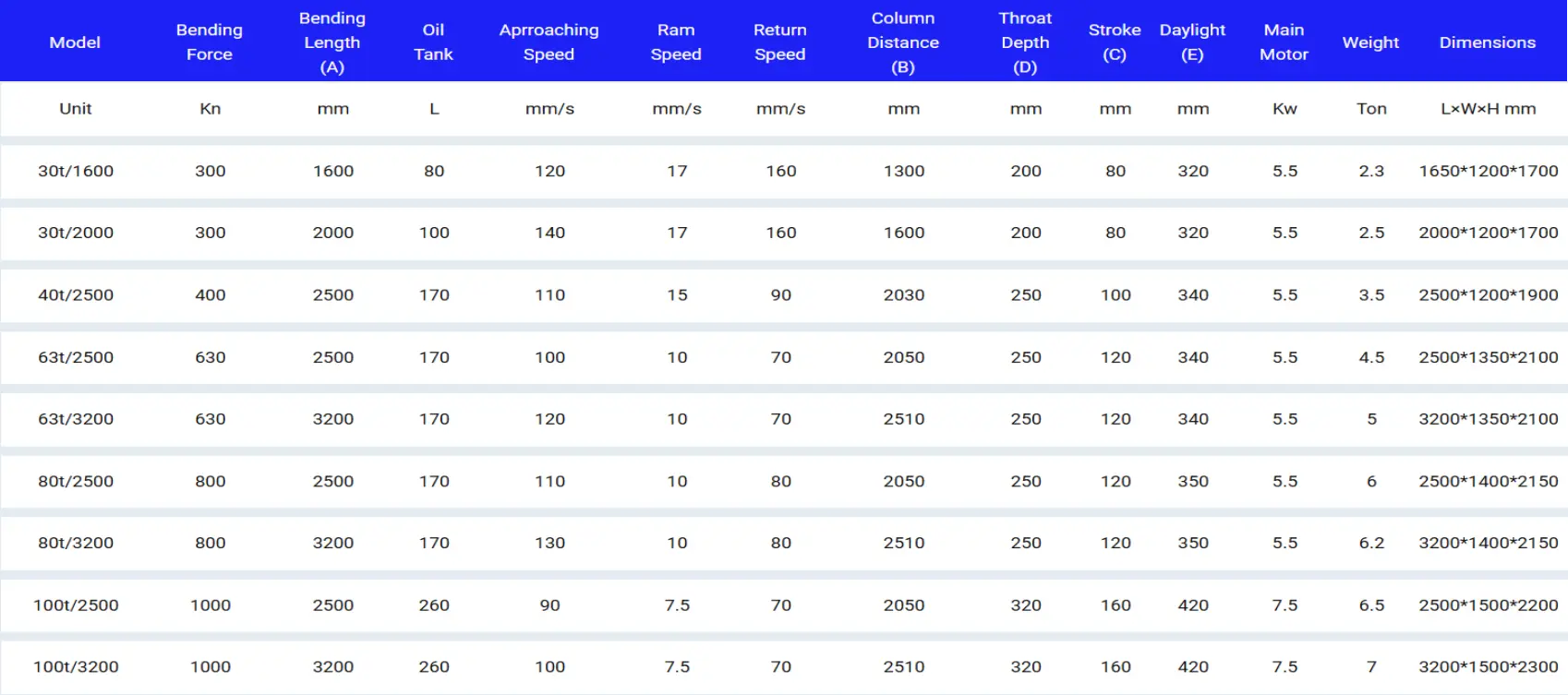Select the Ram Speed column header
The width and height of the screenshot is (1568, 695).
(676, 42)
